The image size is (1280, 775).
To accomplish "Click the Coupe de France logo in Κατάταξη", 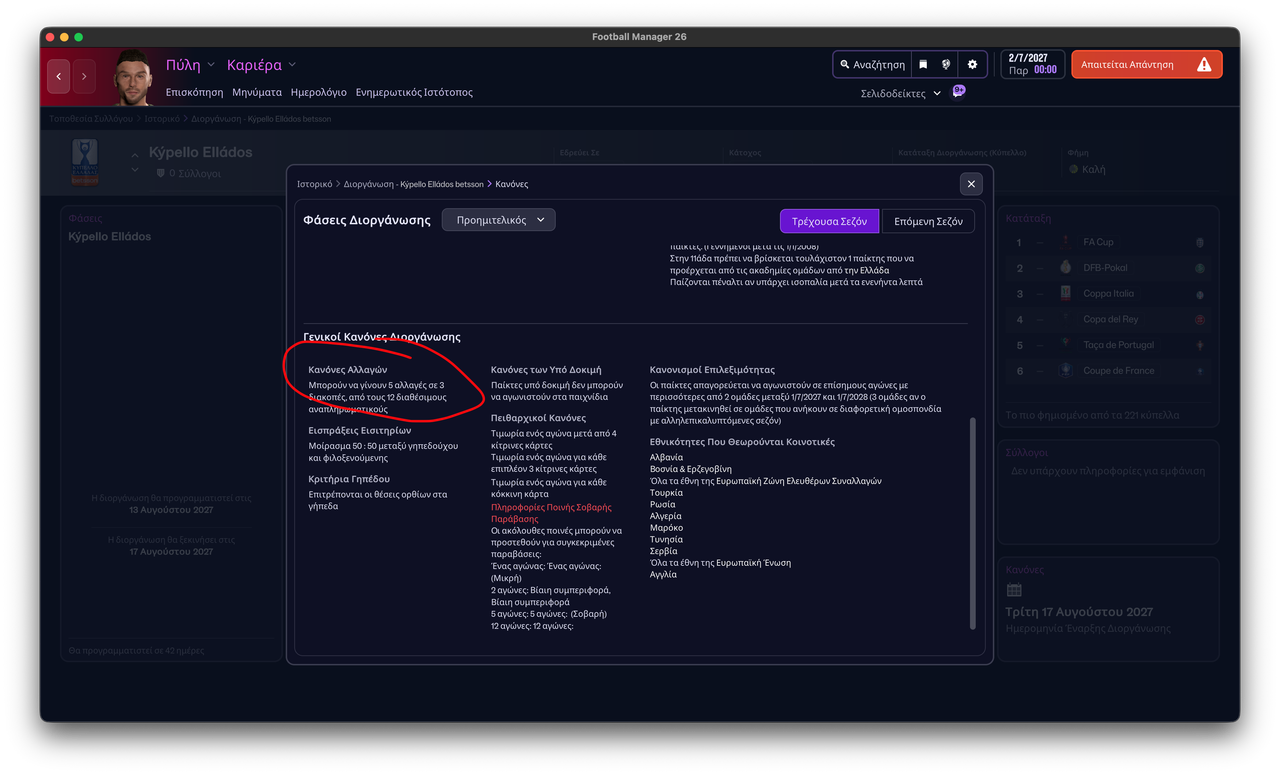I will click(1066, 371).
